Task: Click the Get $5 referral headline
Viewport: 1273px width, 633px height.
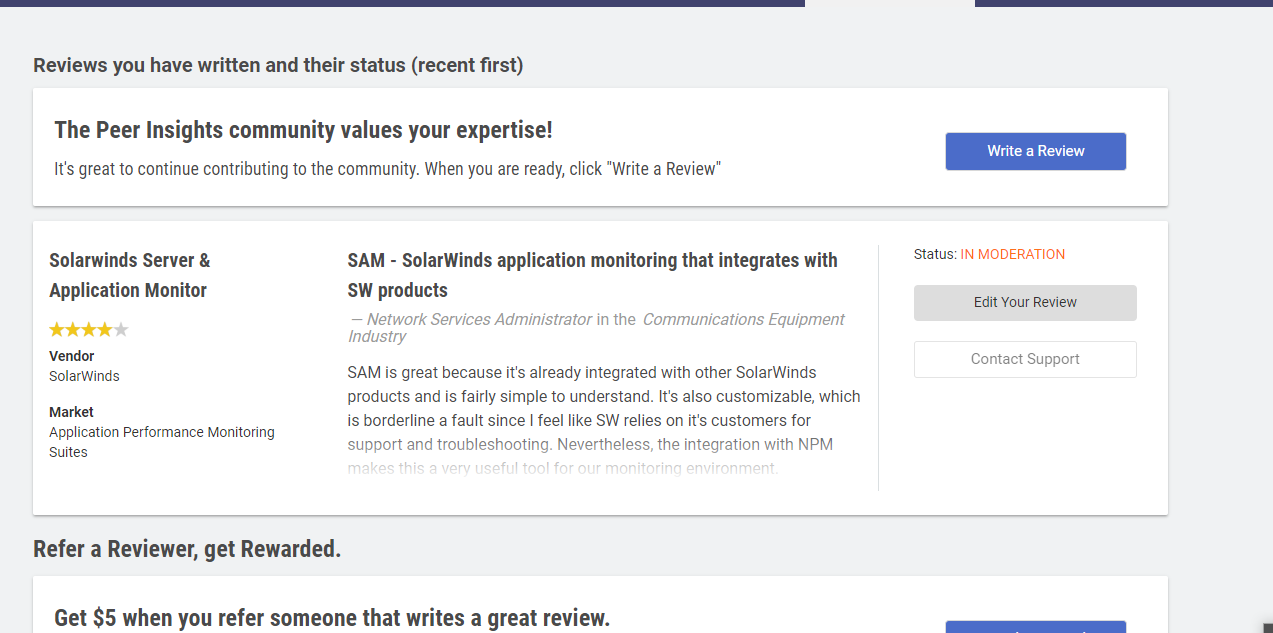Action: pyautogui.click(x=332, y=618)
